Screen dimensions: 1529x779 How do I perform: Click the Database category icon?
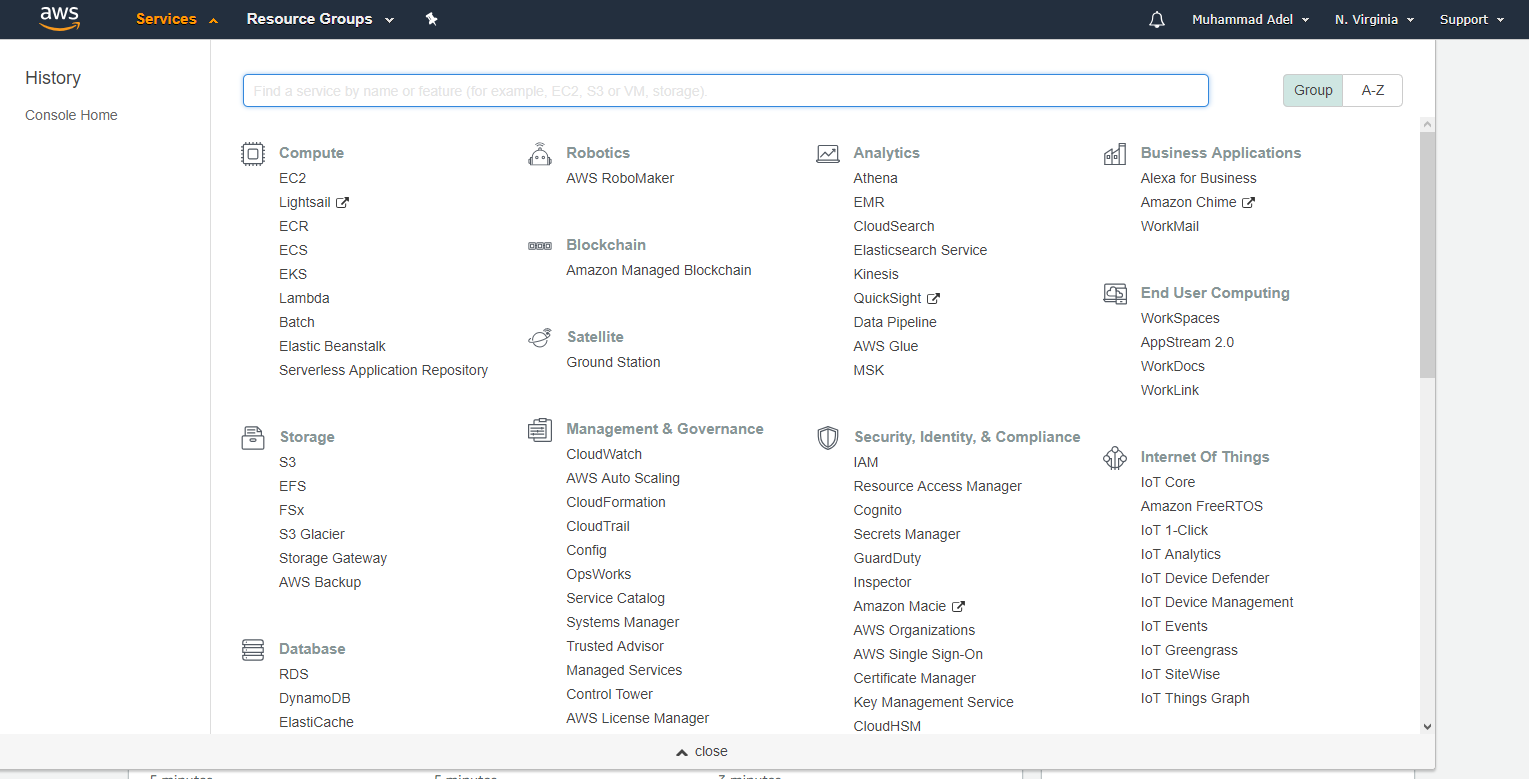(x=253, y=650)
